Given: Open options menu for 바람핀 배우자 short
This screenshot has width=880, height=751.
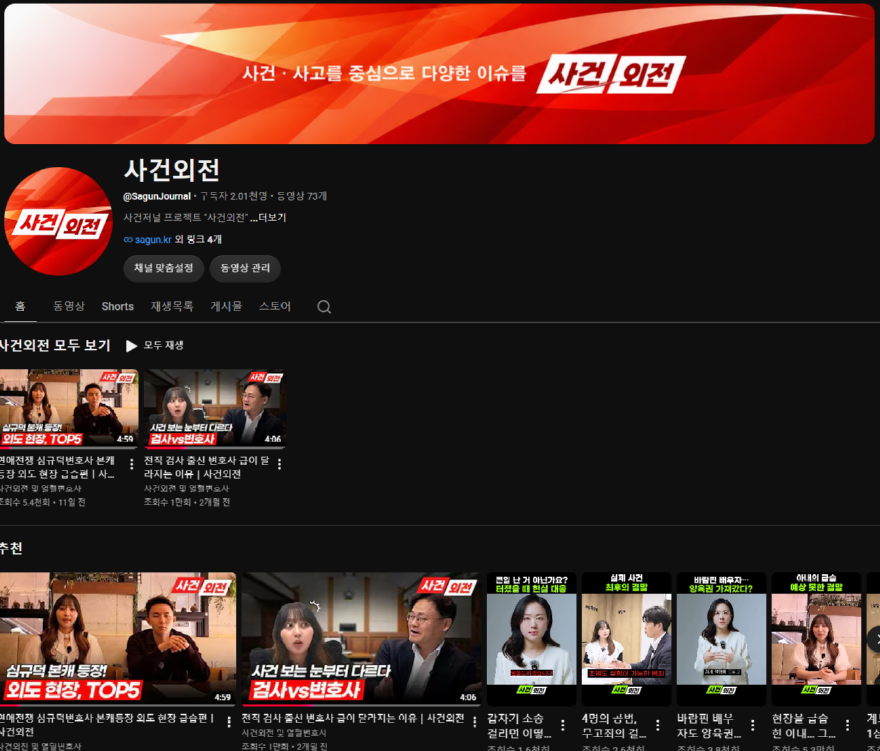Looking at the screenshot, I should coord(752,725).
